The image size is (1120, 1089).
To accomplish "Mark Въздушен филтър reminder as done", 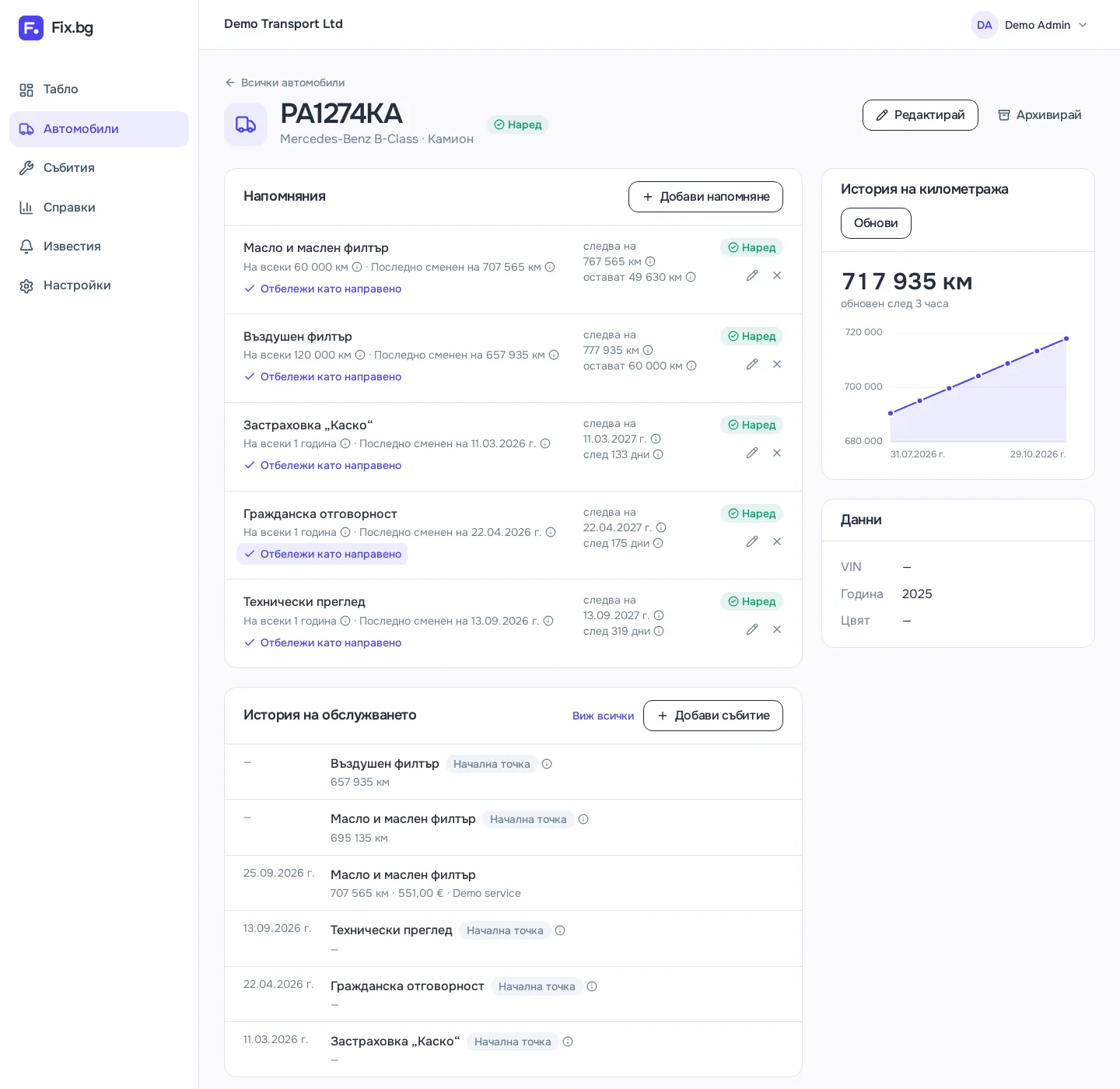I will point(323,376).
